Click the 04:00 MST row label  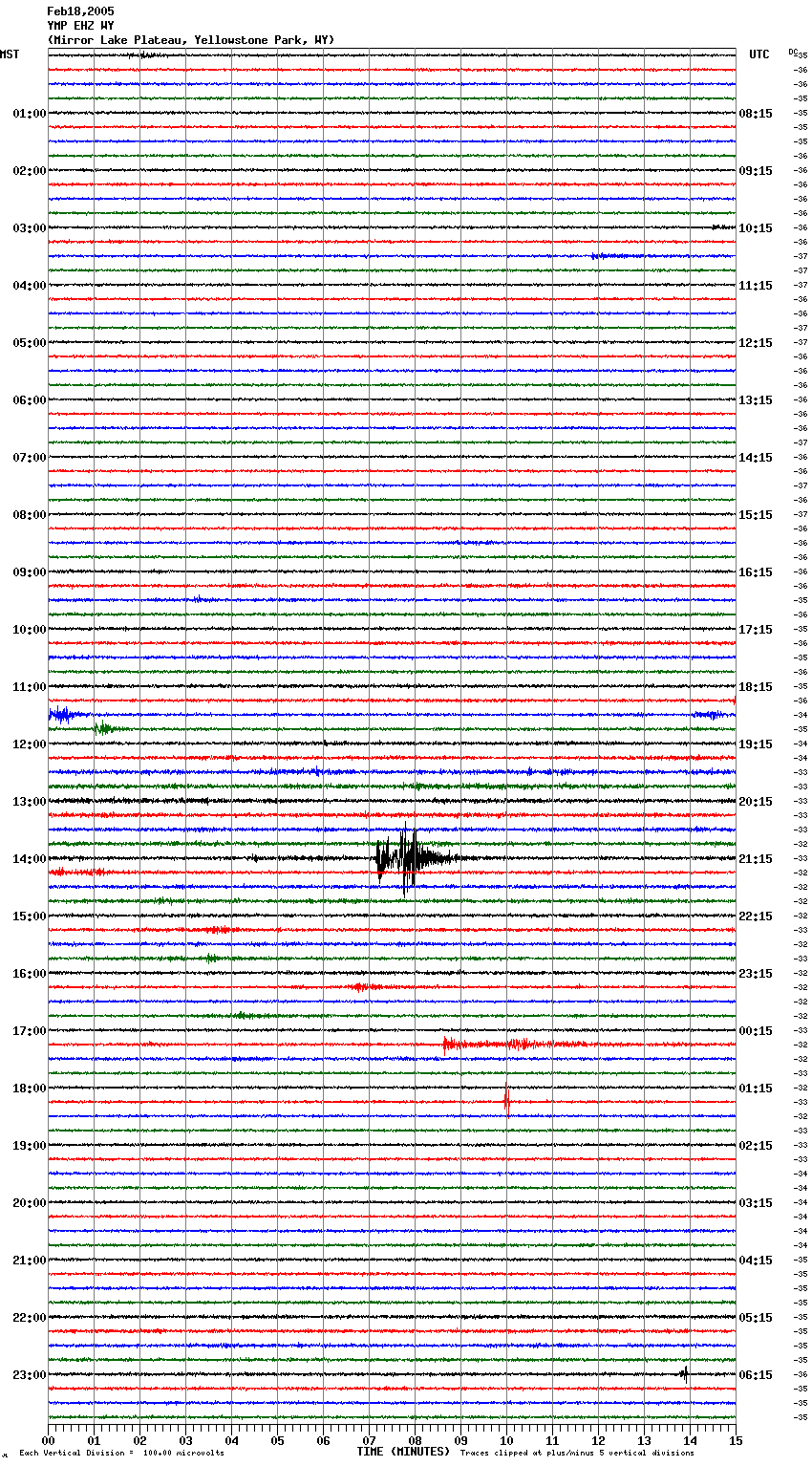click(x=30, y=286)
